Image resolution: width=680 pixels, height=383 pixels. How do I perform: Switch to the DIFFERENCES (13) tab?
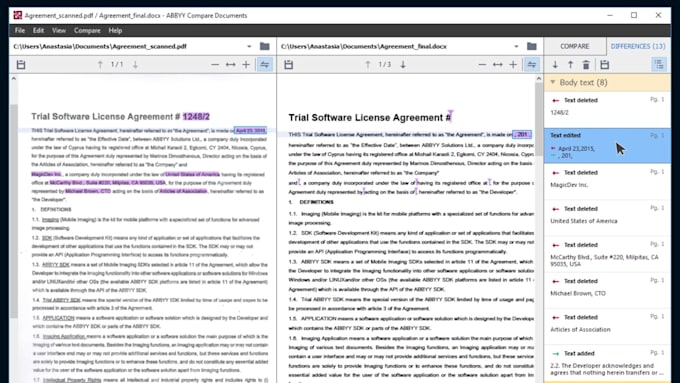tap(638, 46)
